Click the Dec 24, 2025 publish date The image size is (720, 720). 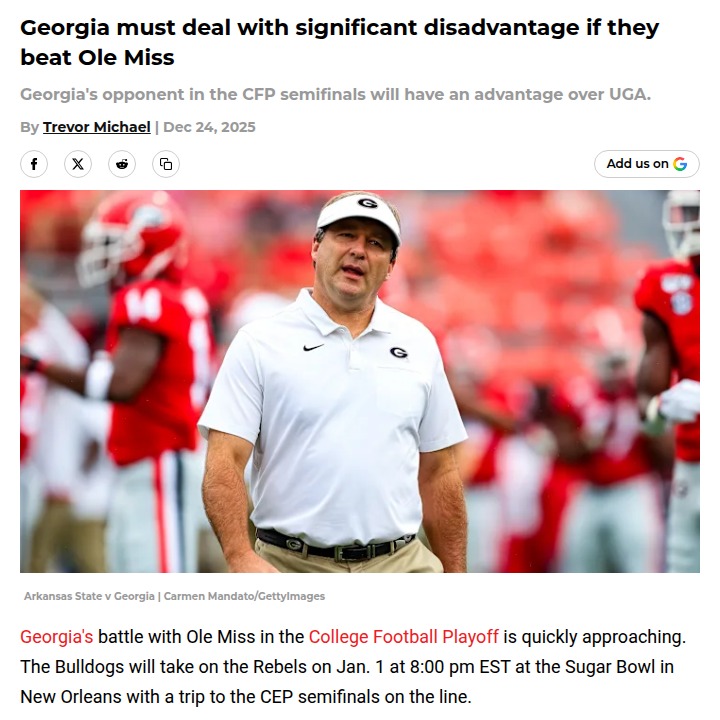(x=209, y=127)
